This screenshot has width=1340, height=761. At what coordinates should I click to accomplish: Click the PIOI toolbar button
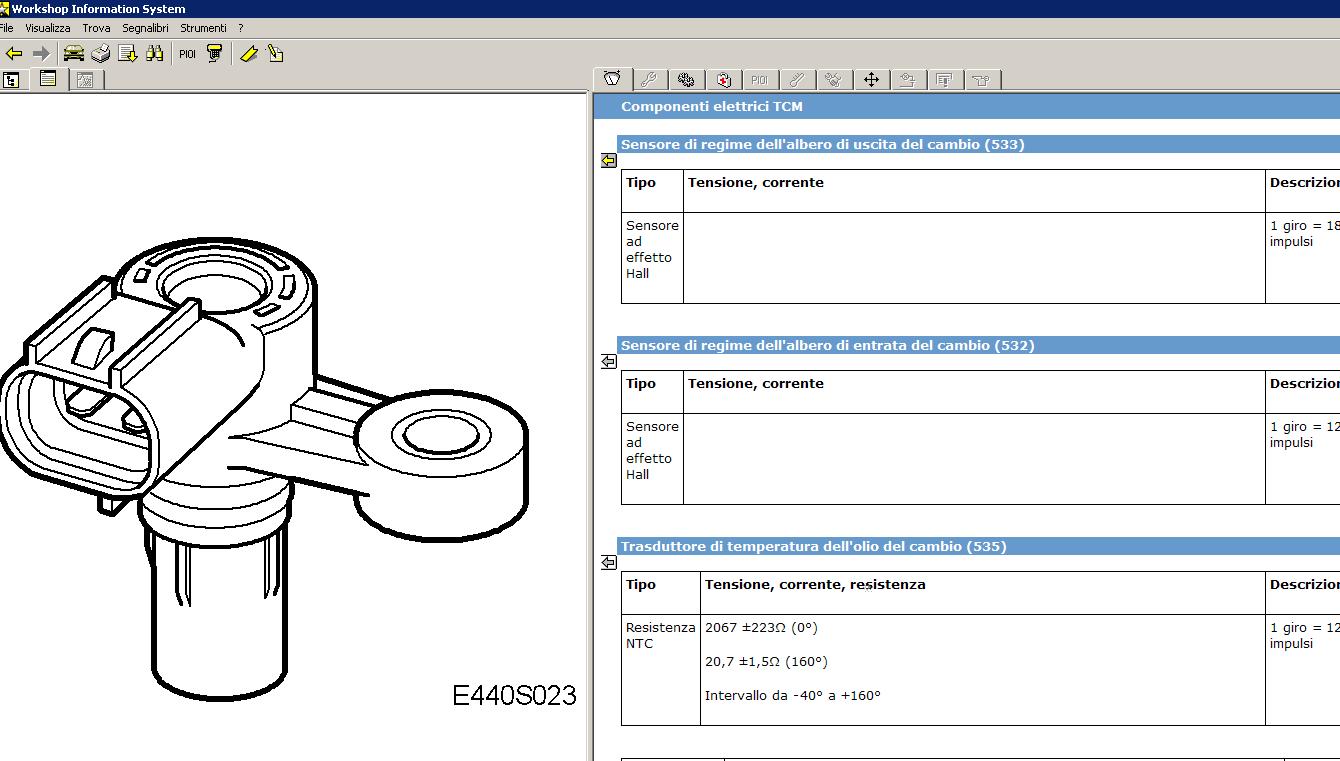pyautogui.click(x=187, y=54)
